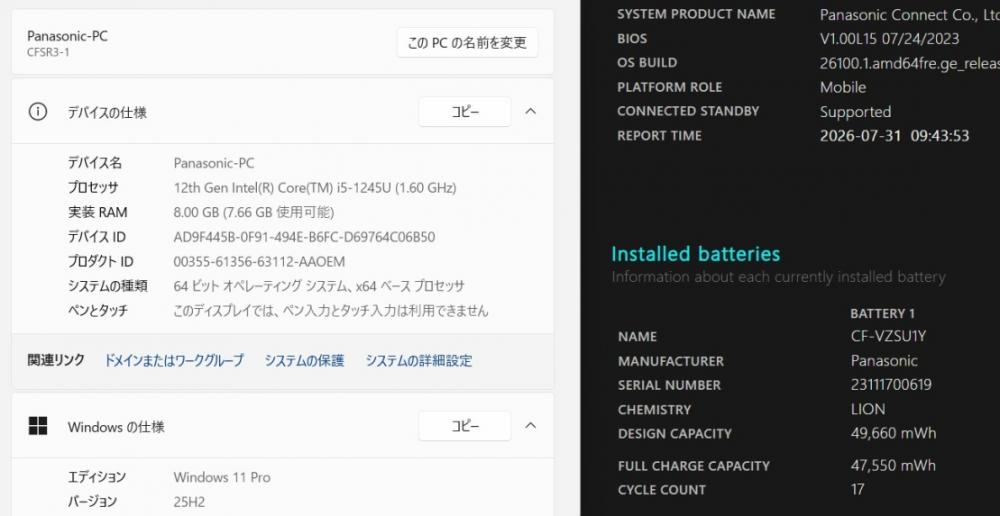Click the Windows logo icon beside Windows の仕様
Screen dimensions: 1000x516
coord(38,426)
